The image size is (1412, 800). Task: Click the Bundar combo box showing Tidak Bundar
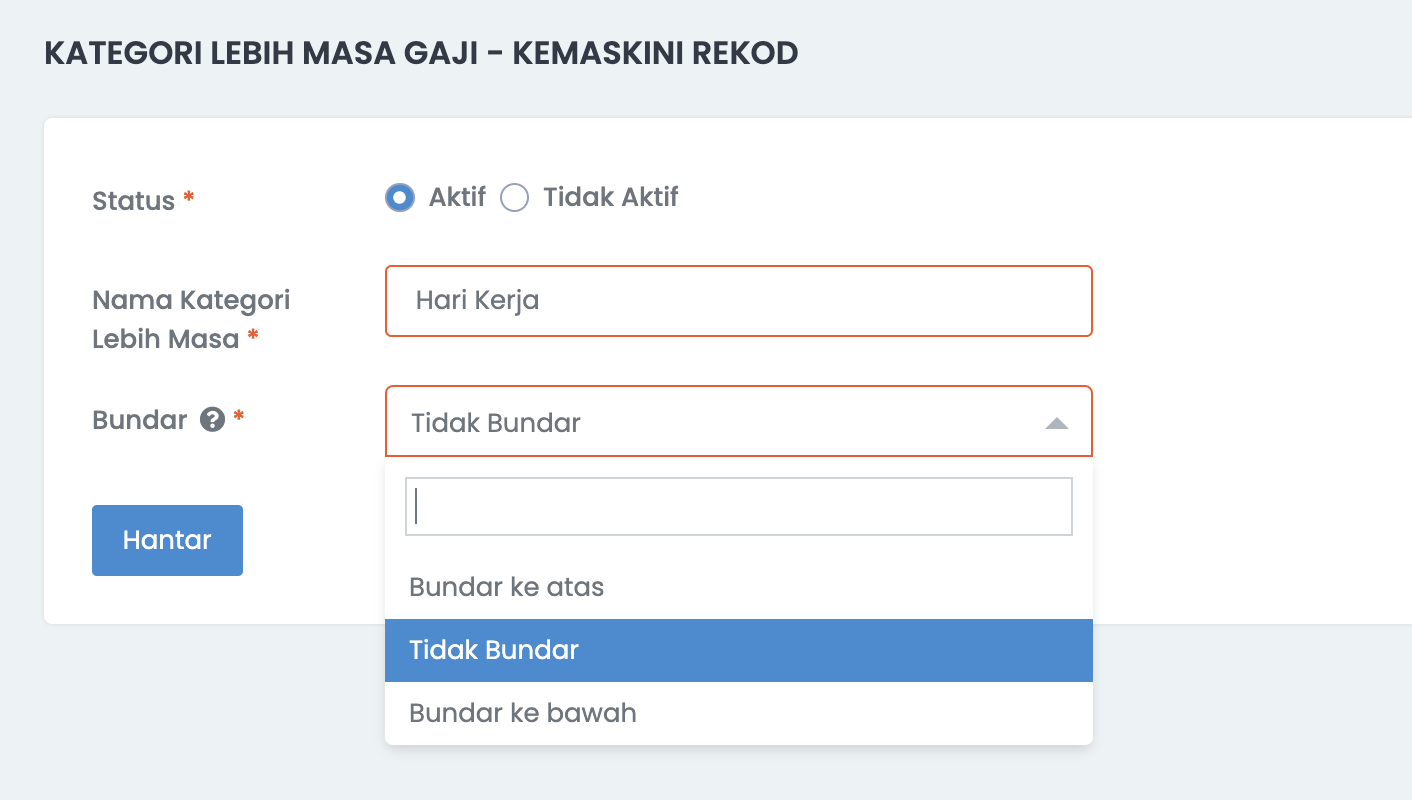tap(739, 422)
